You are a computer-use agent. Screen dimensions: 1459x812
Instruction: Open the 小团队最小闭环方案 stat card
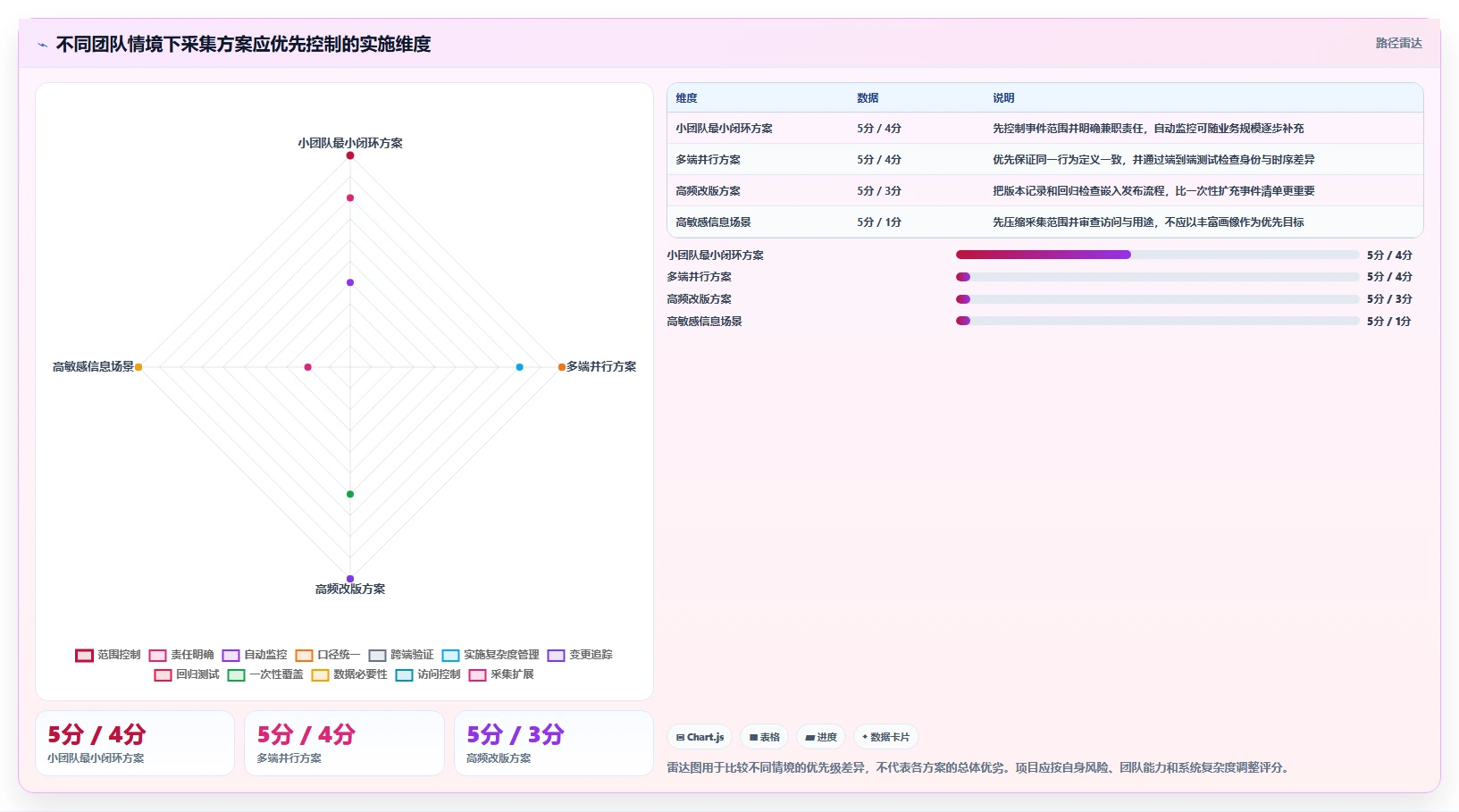135,743
